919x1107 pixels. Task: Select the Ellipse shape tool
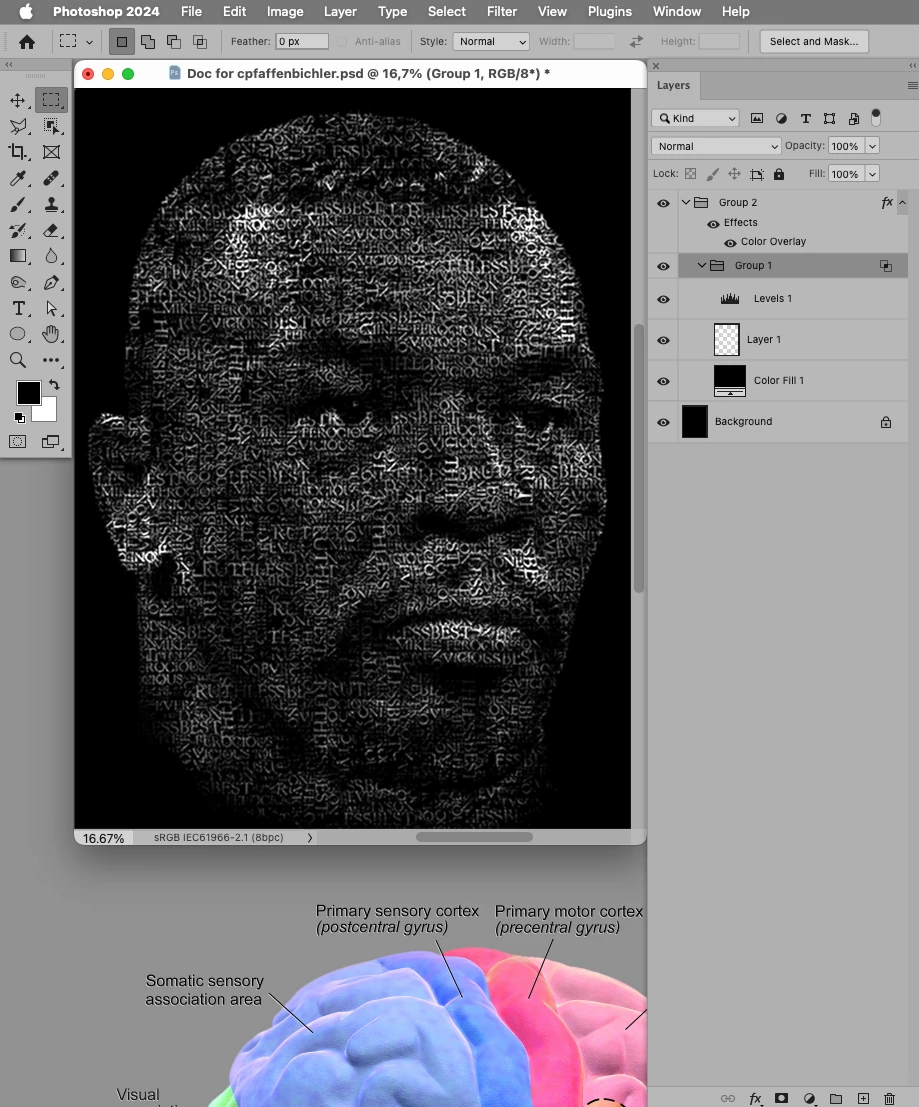(x=18, y=334)
